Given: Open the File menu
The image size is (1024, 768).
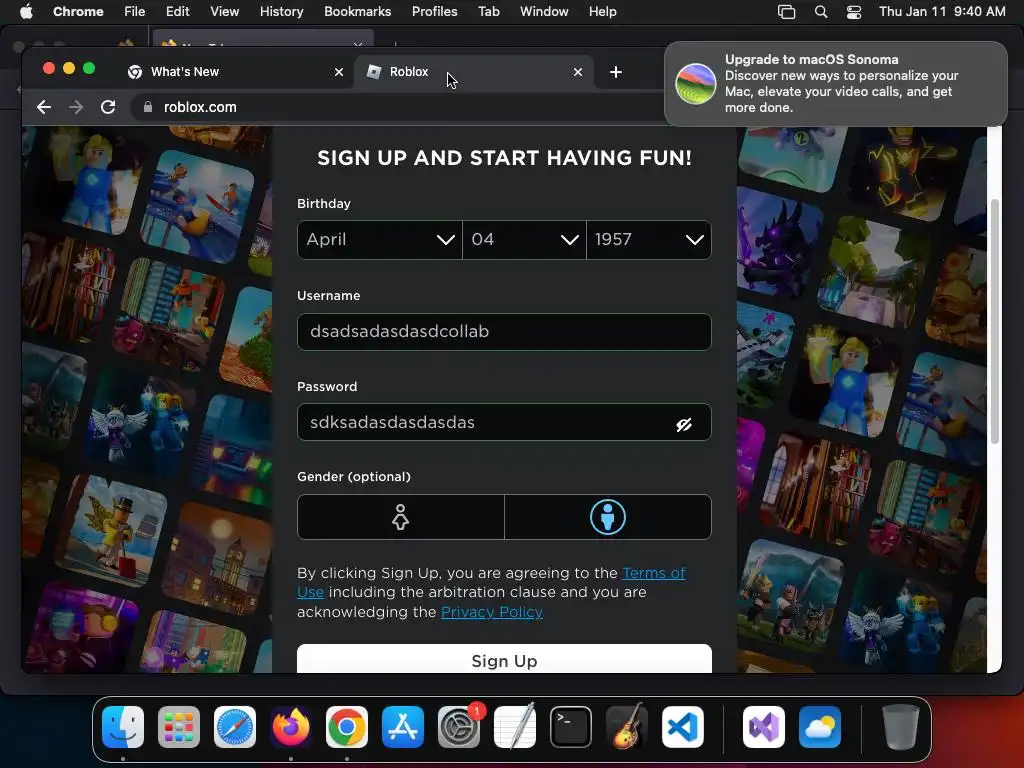Looking at the screenshot, I should 135,12.
